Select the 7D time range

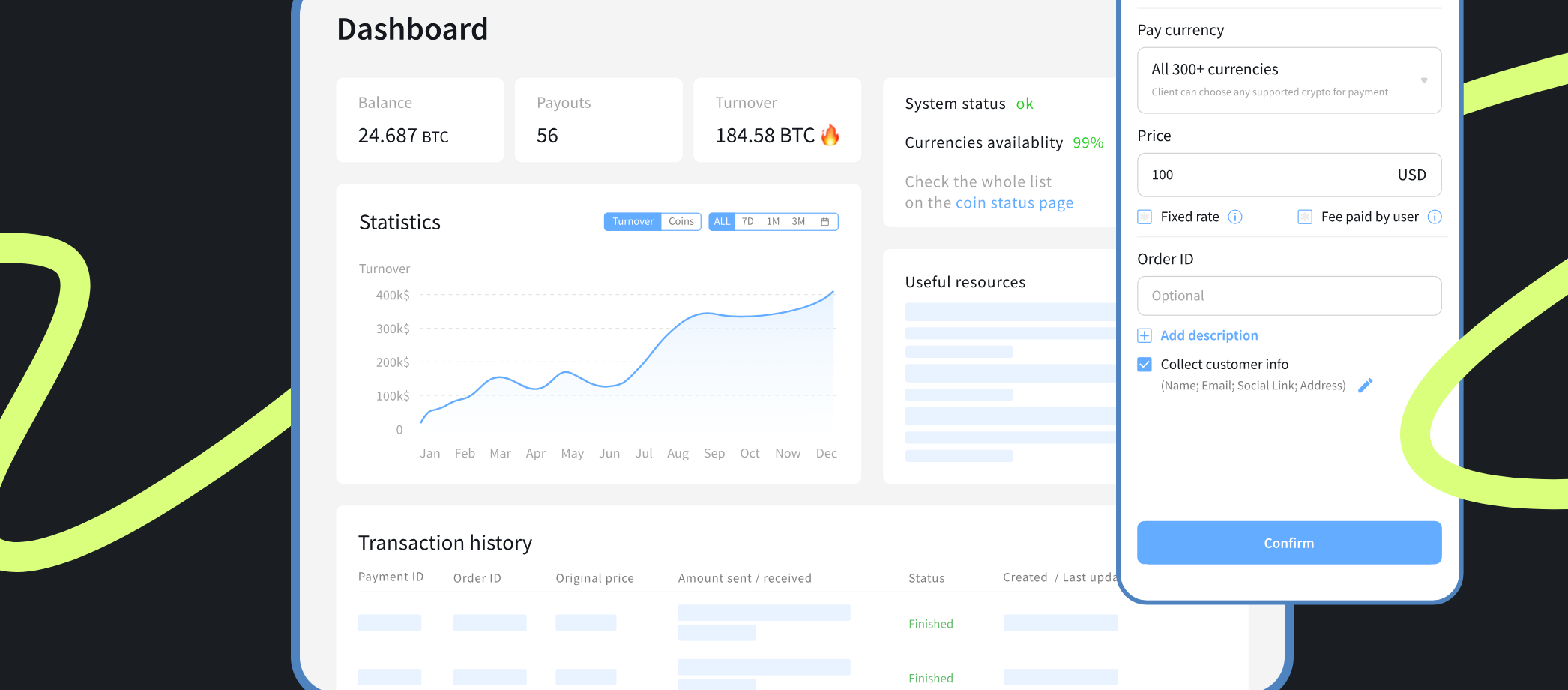tap(747, 222)
